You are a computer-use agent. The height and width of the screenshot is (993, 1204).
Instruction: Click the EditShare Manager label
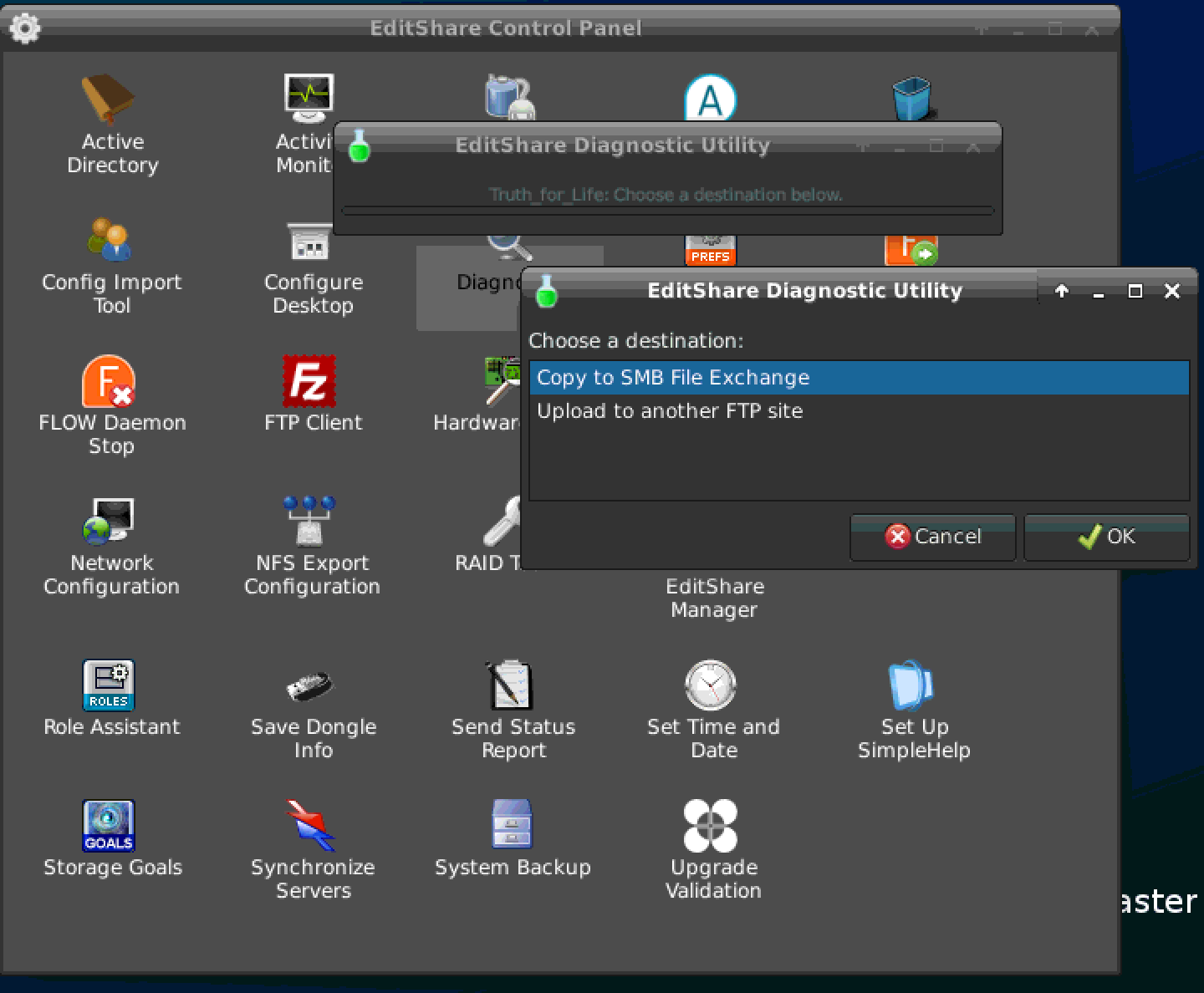click(714, 598)
